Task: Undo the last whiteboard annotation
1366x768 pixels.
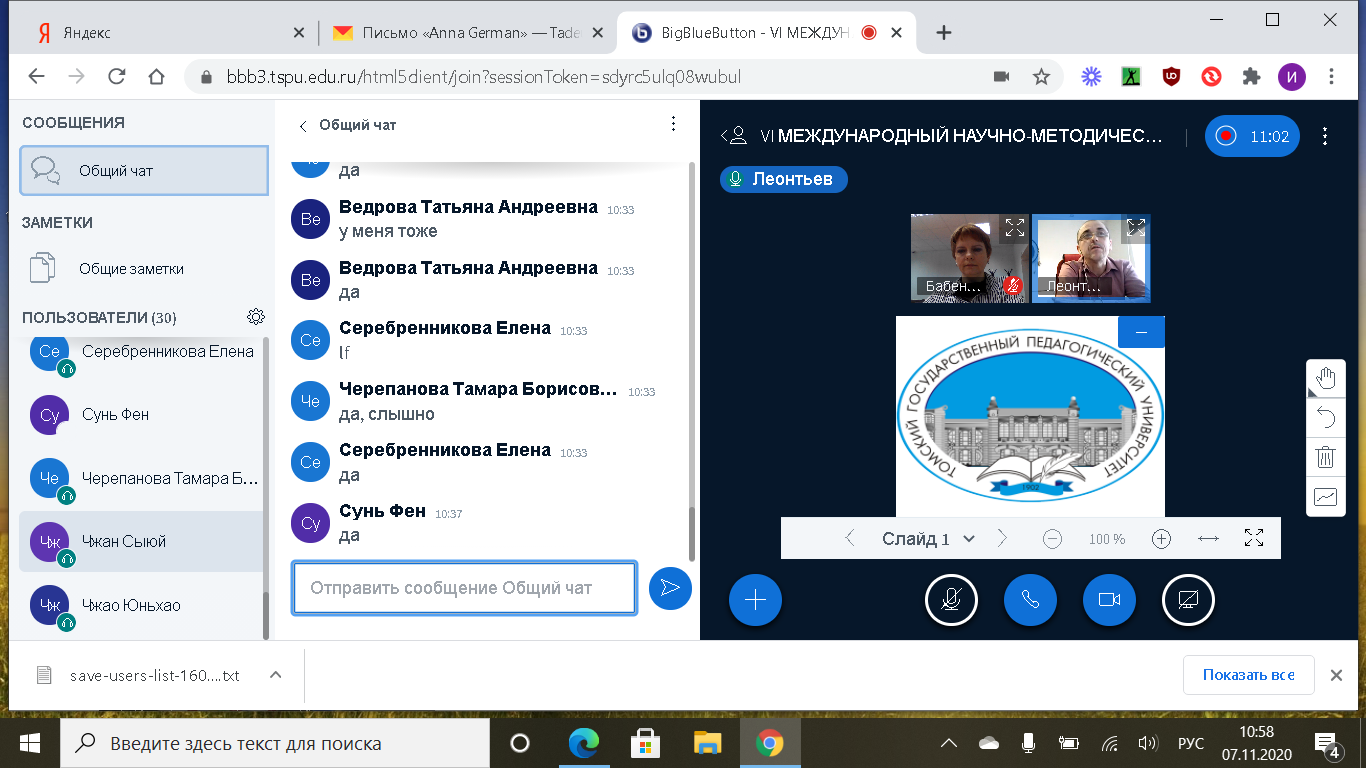Action: pos(1326,417)
